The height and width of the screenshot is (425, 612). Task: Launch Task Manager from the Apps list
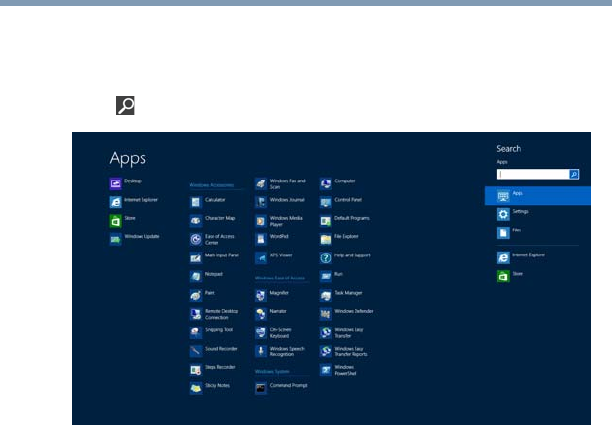325,294
